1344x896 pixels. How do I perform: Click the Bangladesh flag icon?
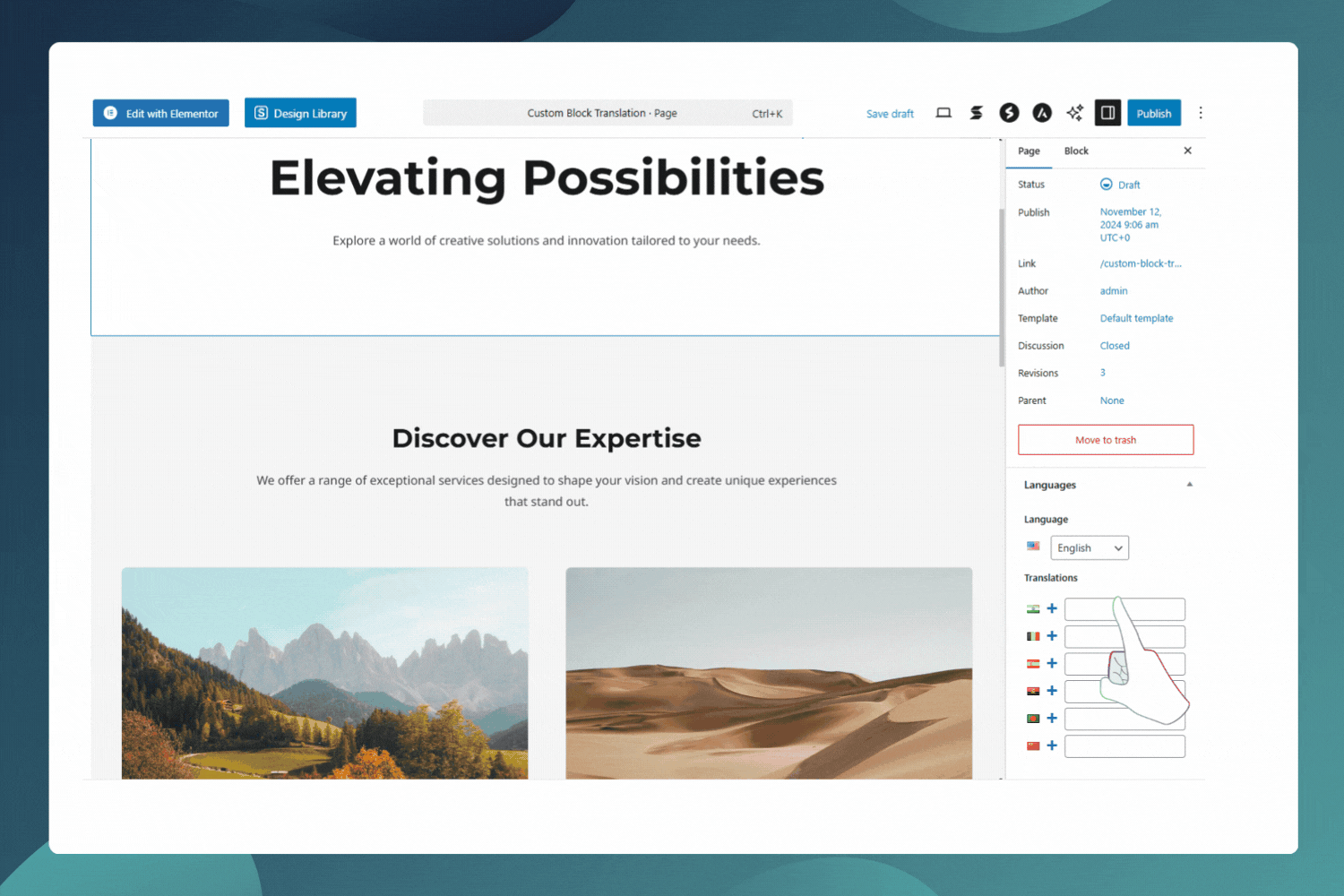click(1033, 719)
